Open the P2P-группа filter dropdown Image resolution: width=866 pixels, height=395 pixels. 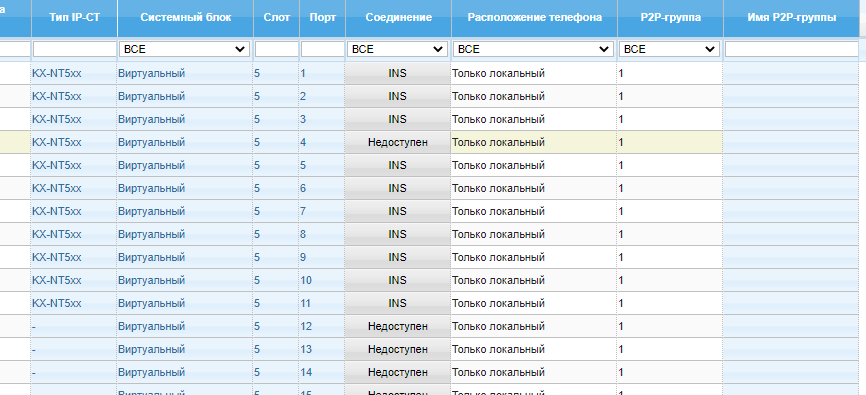coord(669,49)
